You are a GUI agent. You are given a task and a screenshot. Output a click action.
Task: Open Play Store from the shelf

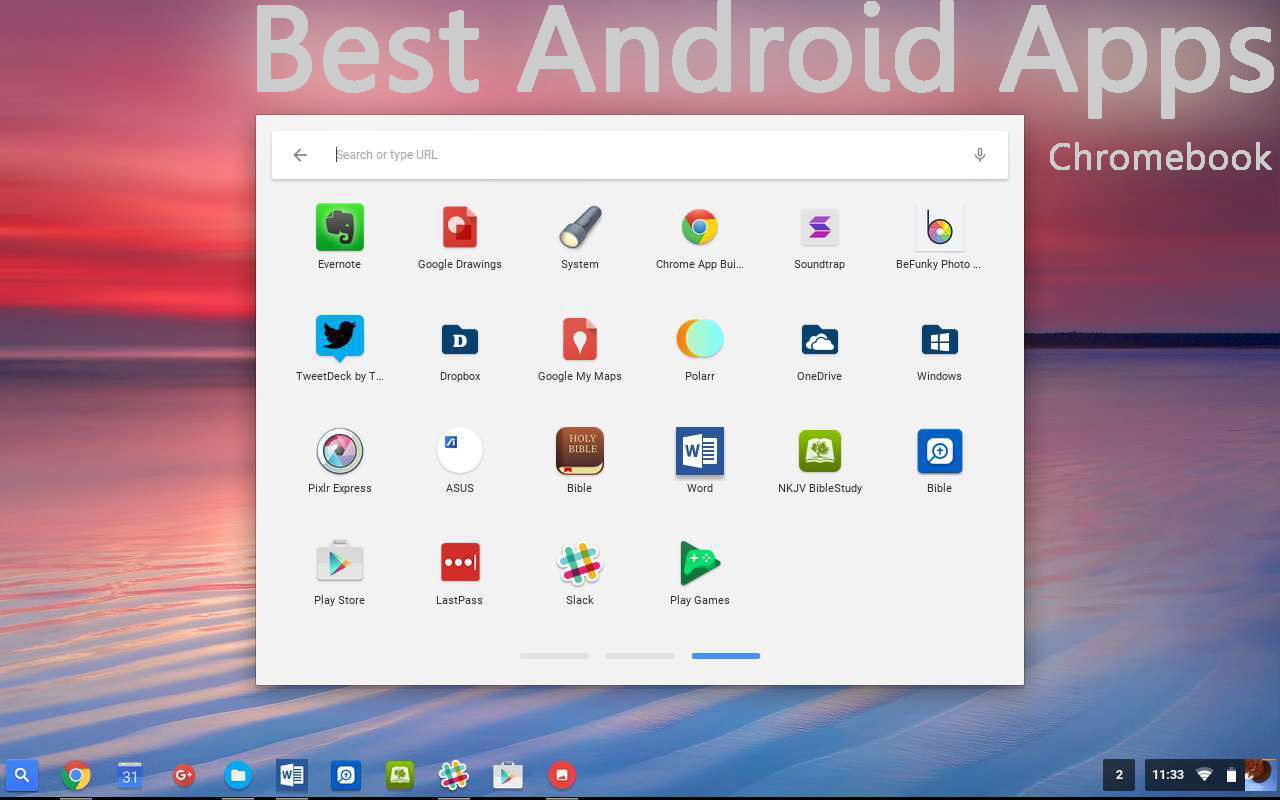tap(508, 775)
